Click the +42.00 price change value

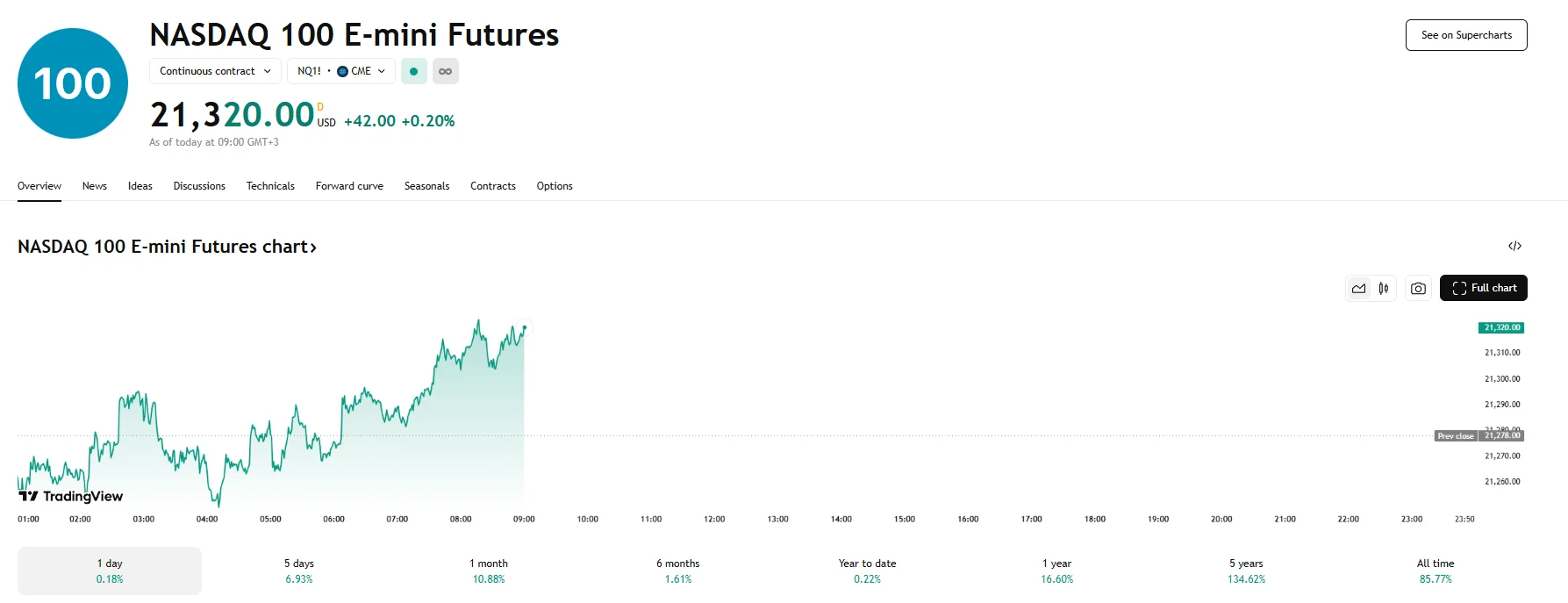(x=369, y=121)
